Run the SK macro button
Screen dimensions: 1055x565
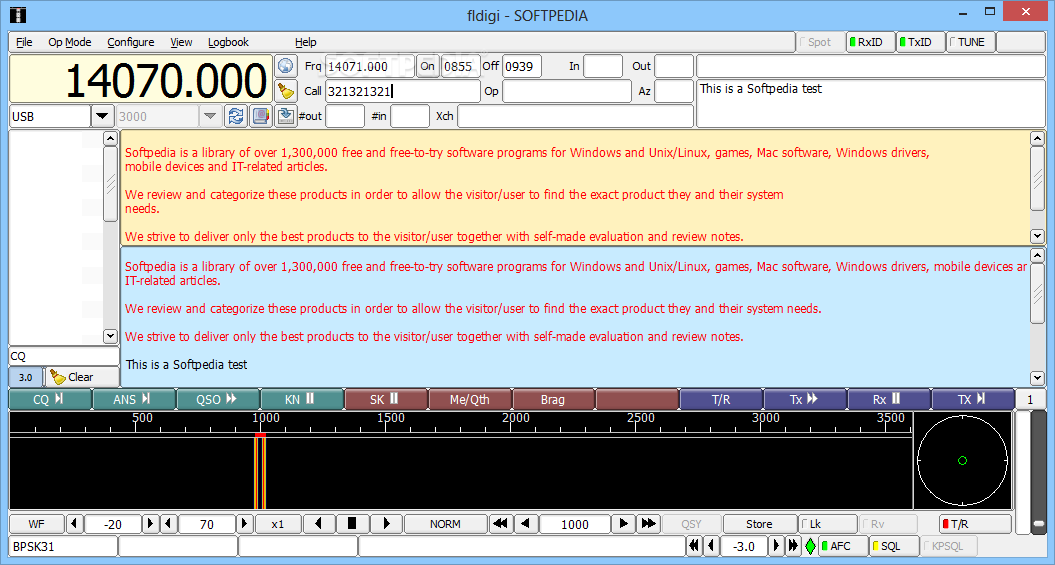386,400
